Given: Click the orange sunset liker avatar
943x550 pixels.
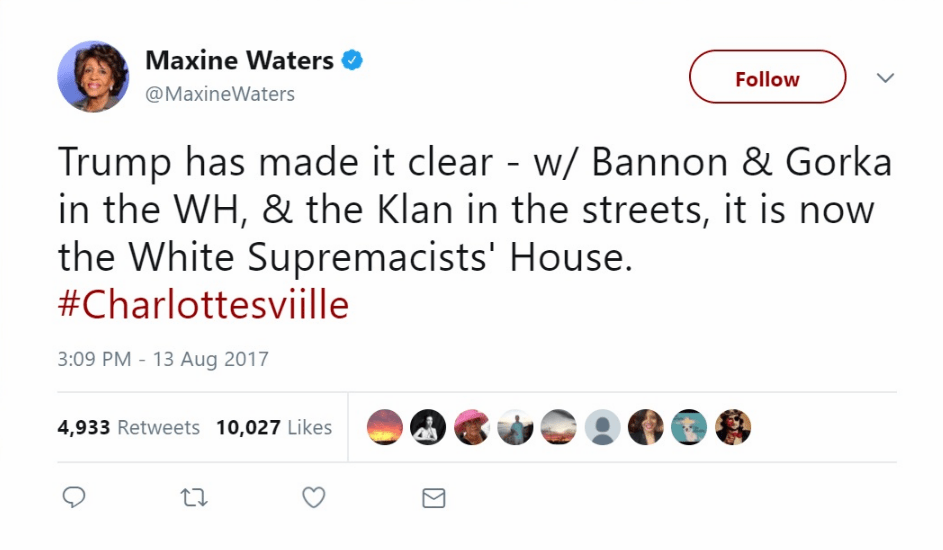Looking at the screenshot, I should (x=385, y=427).
